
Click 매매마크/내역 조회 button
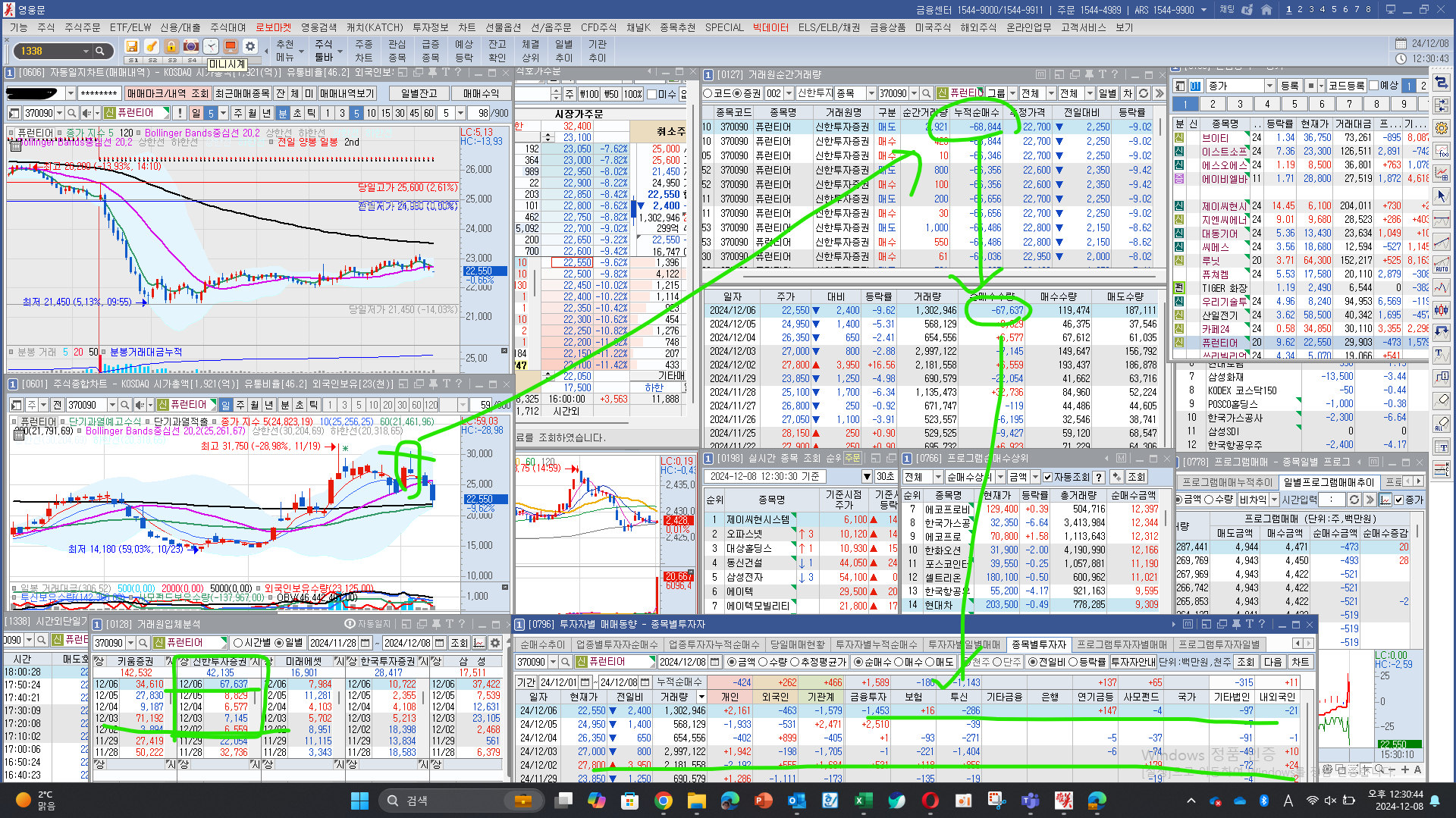168,93
